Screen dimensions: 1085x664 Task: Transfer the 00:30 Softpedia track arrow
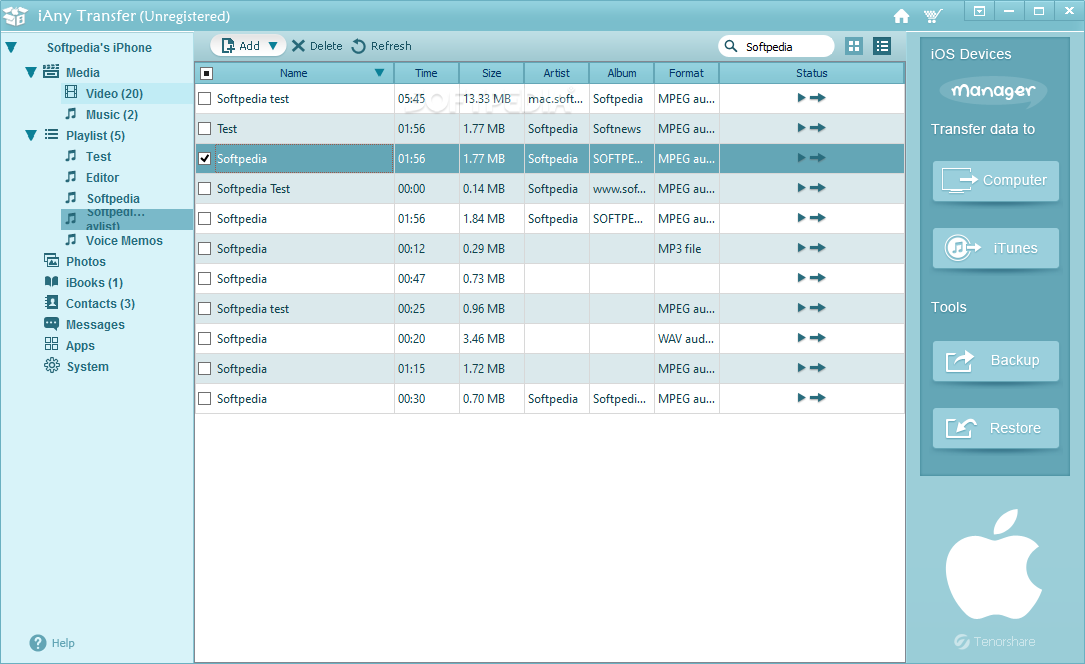(x=818, y=398)
